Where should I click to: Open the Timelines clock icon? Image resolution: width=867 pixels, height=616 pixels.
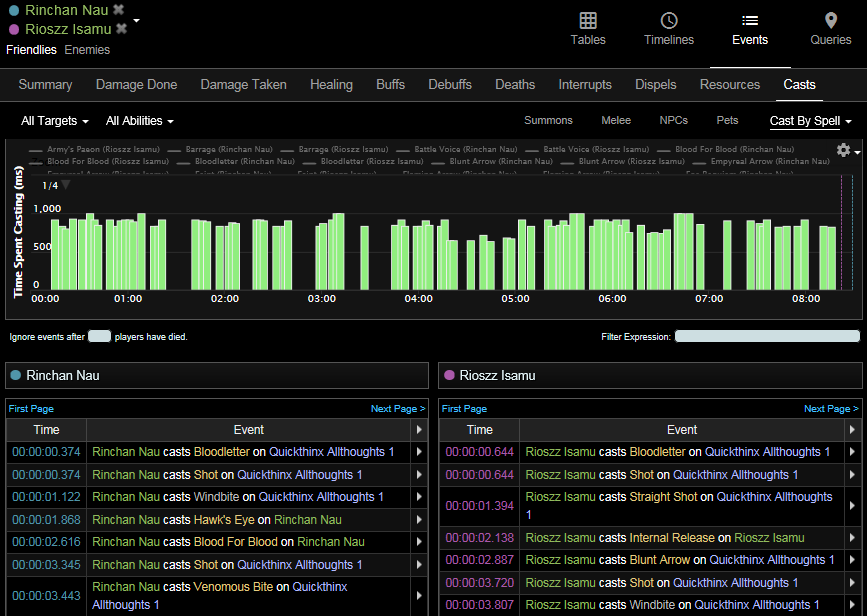pos(669,21)
